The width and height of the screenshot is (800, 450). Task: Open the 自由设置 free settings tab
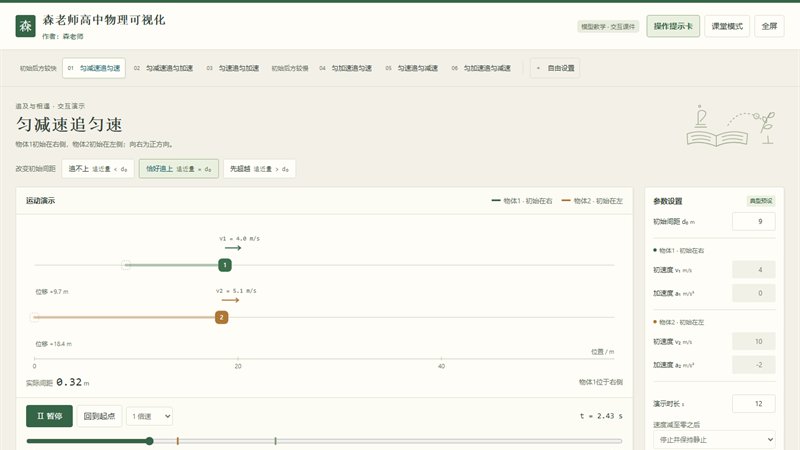pos(555,68)
